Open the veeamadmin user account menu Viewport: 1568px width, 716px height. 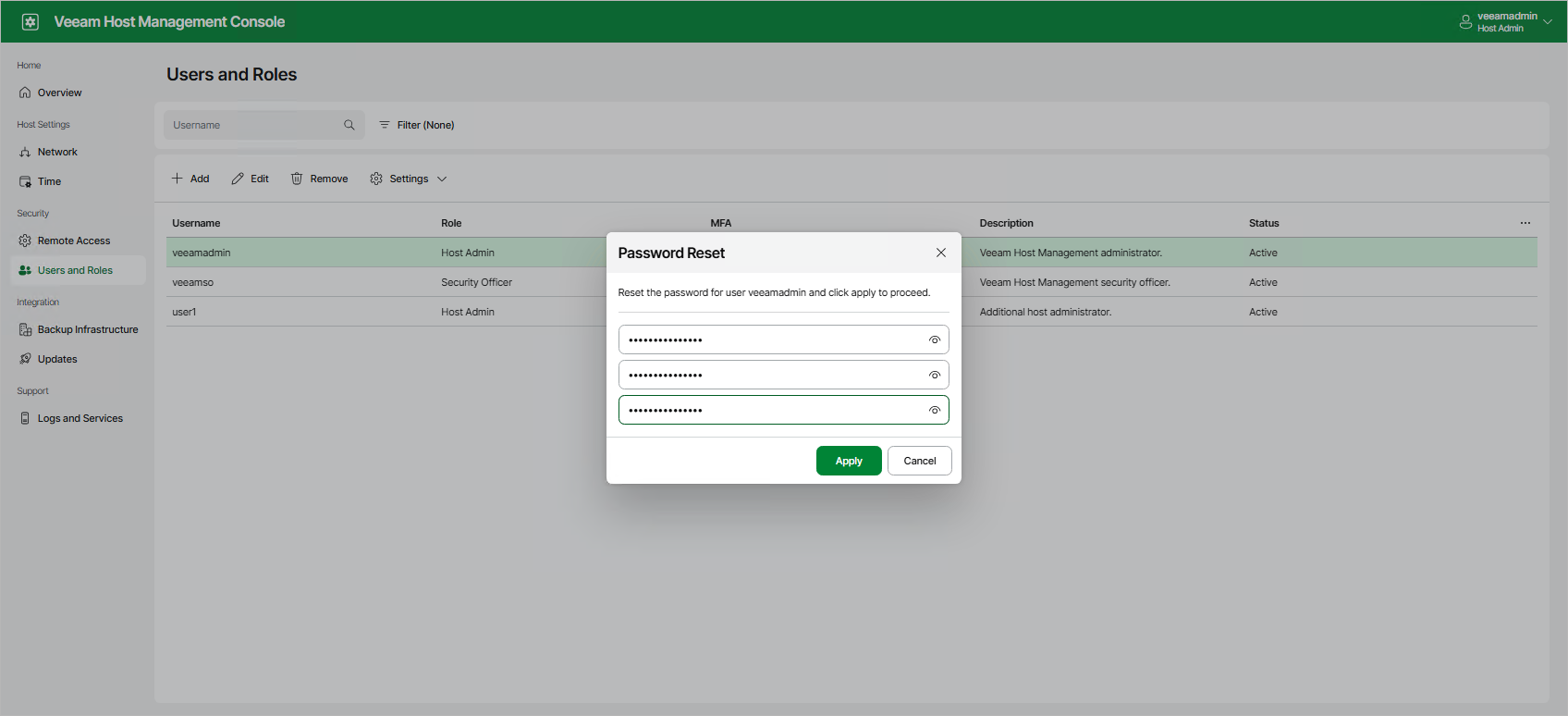[x=1506, y=21]
